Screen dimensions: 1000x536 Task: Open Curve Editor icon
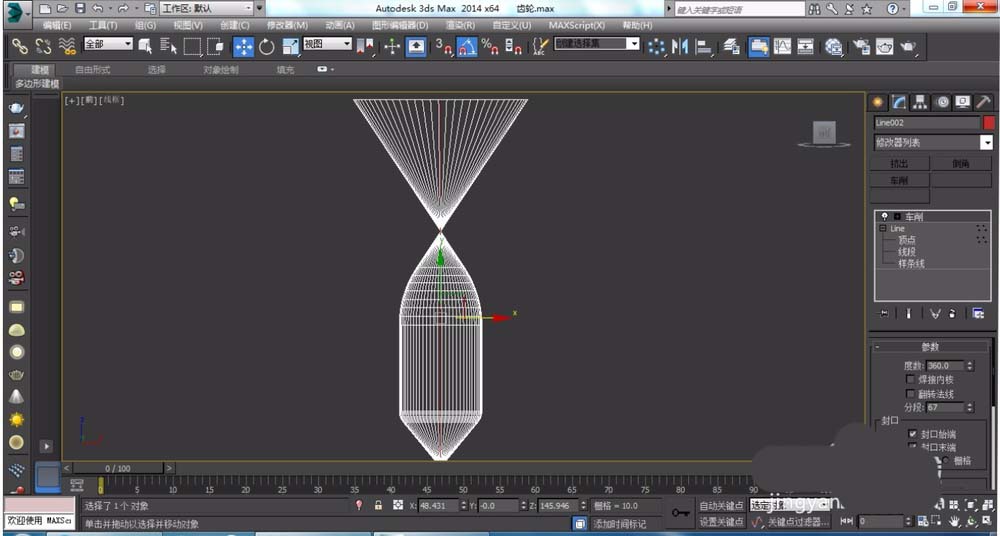pos(783,46)
